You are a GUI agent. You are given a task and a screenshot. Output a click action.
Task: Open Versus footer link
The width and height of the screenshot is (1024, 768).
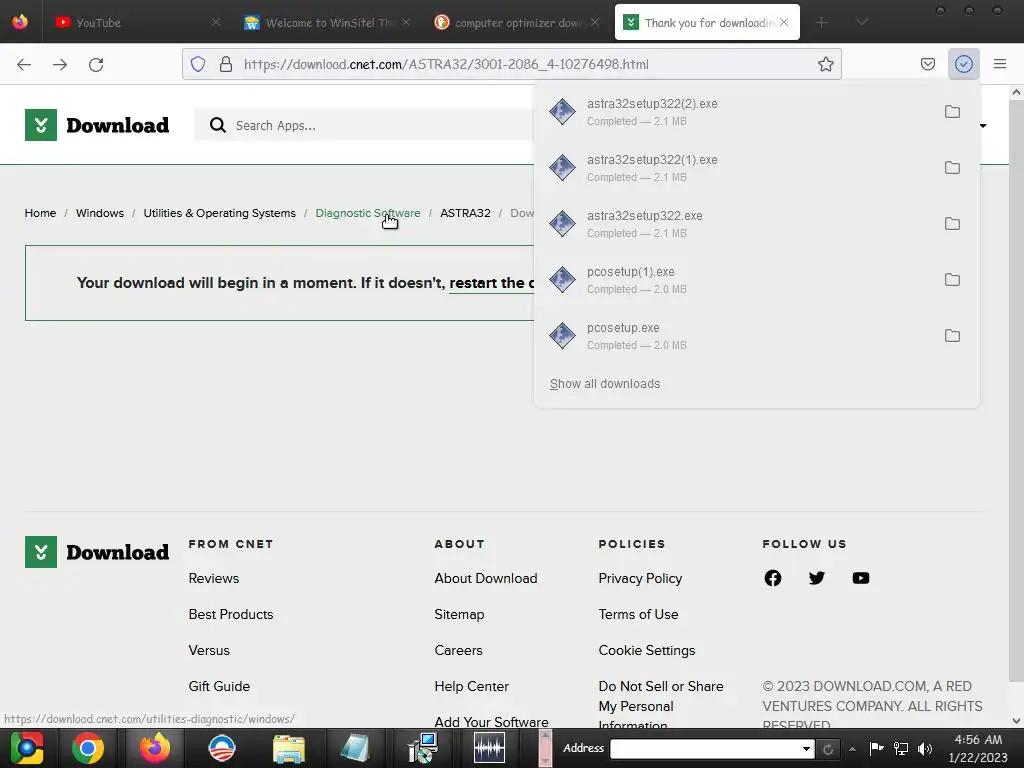point(209,650)
